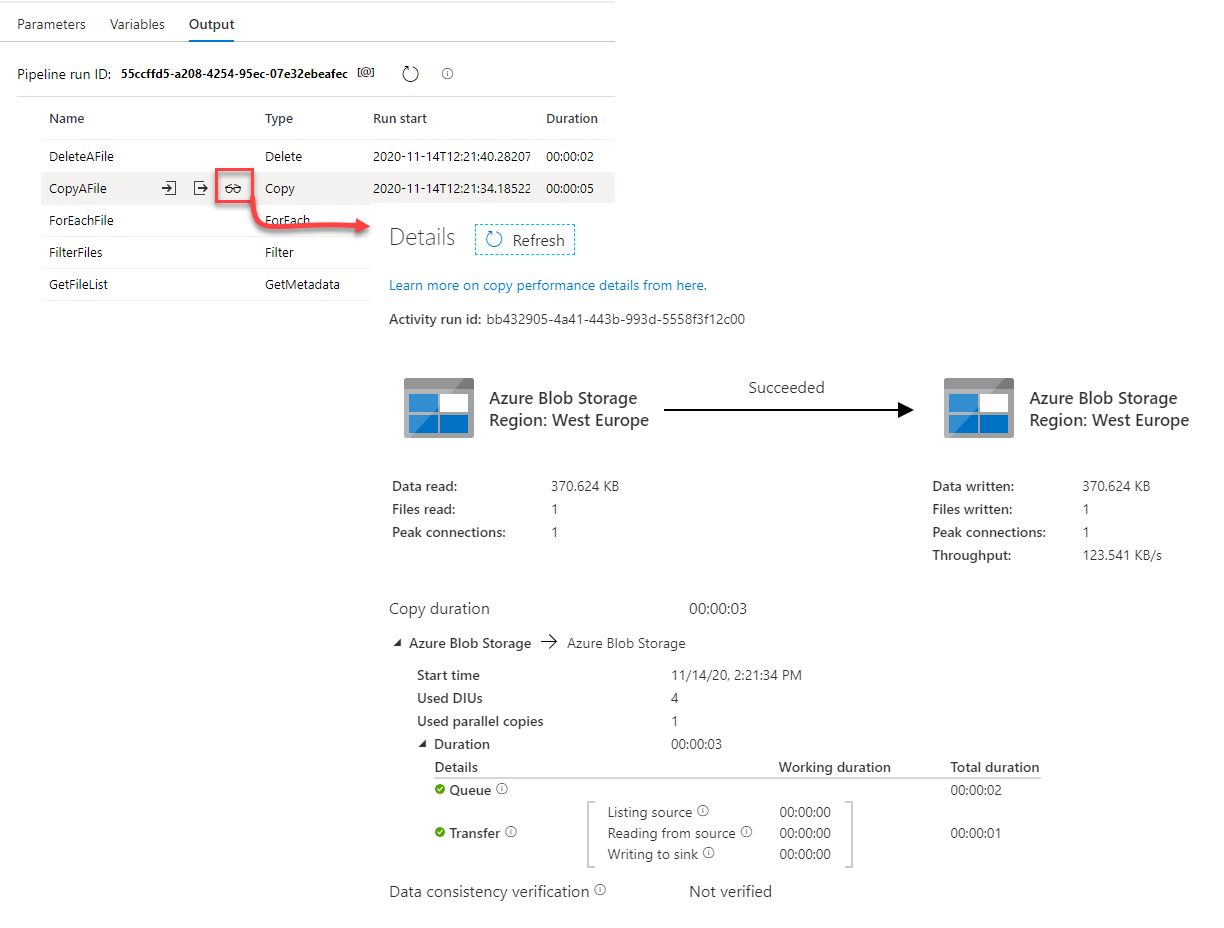
Task: Click the Queue total duration 00:00:02
Action: point(976,790)
